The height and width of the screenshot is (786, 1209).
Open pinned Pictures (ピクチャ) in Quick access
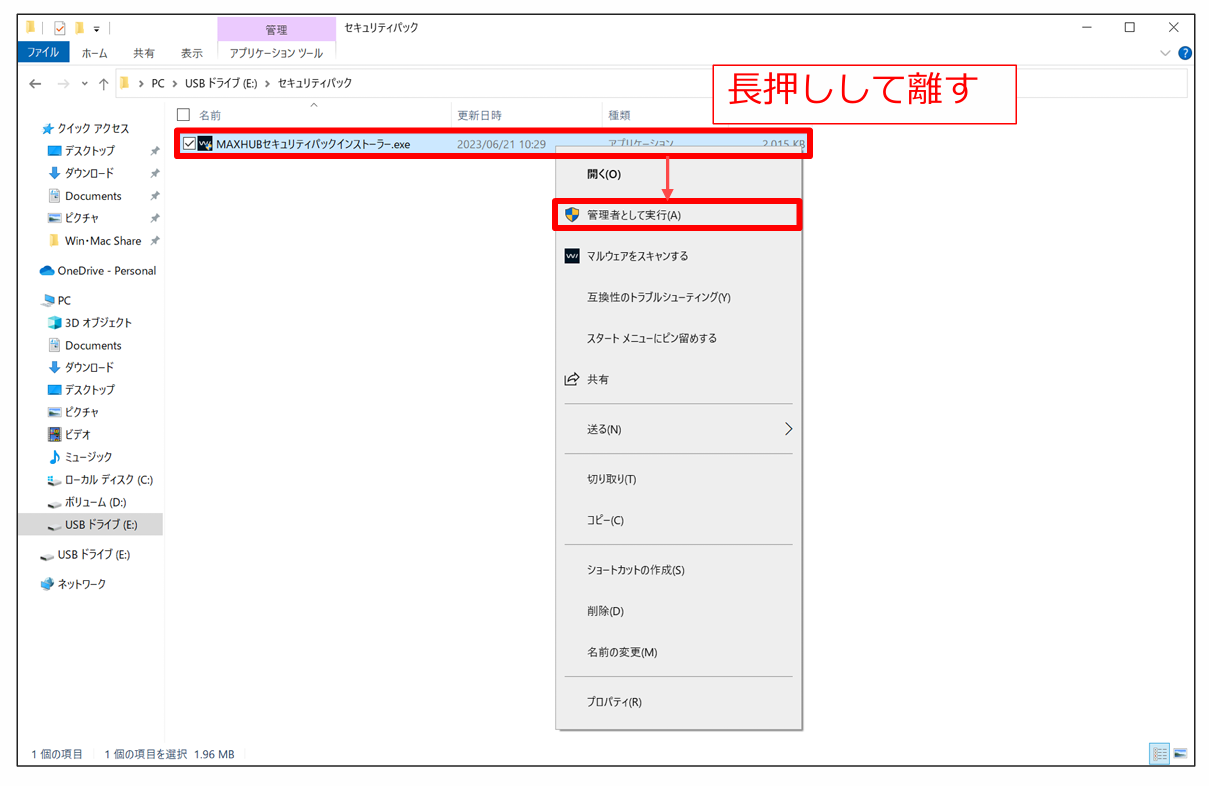pos(82,218)
